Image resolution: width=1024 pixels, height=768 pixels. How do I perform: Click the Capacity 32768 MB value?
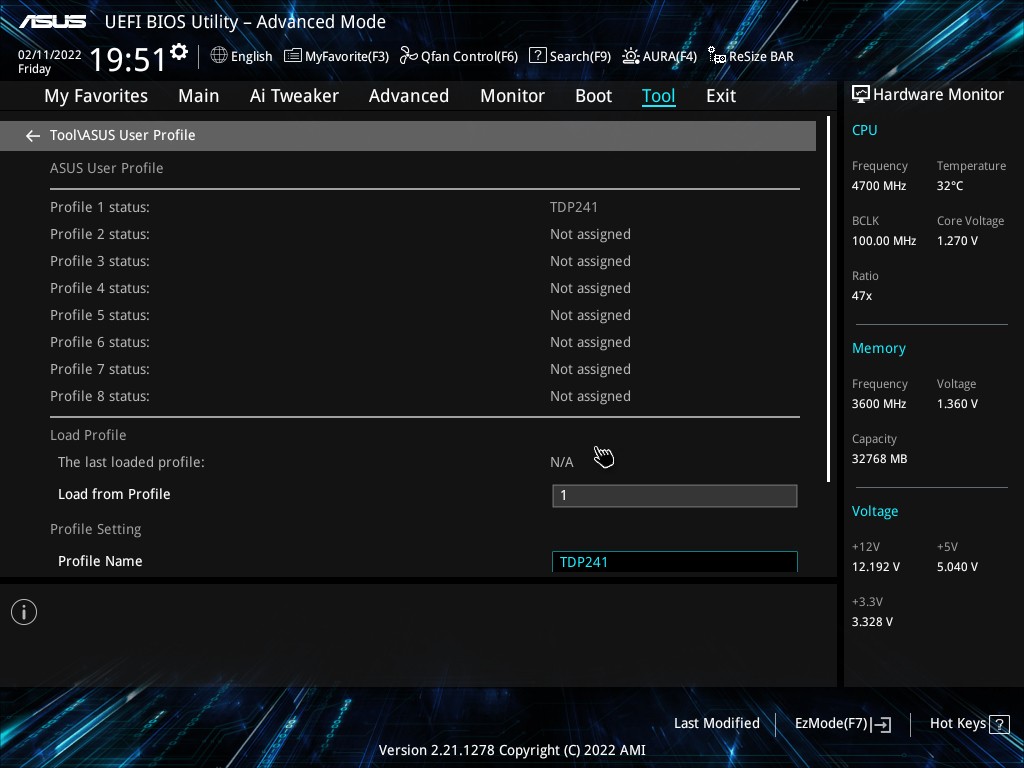pyautogui.click(x=880, y=459)
